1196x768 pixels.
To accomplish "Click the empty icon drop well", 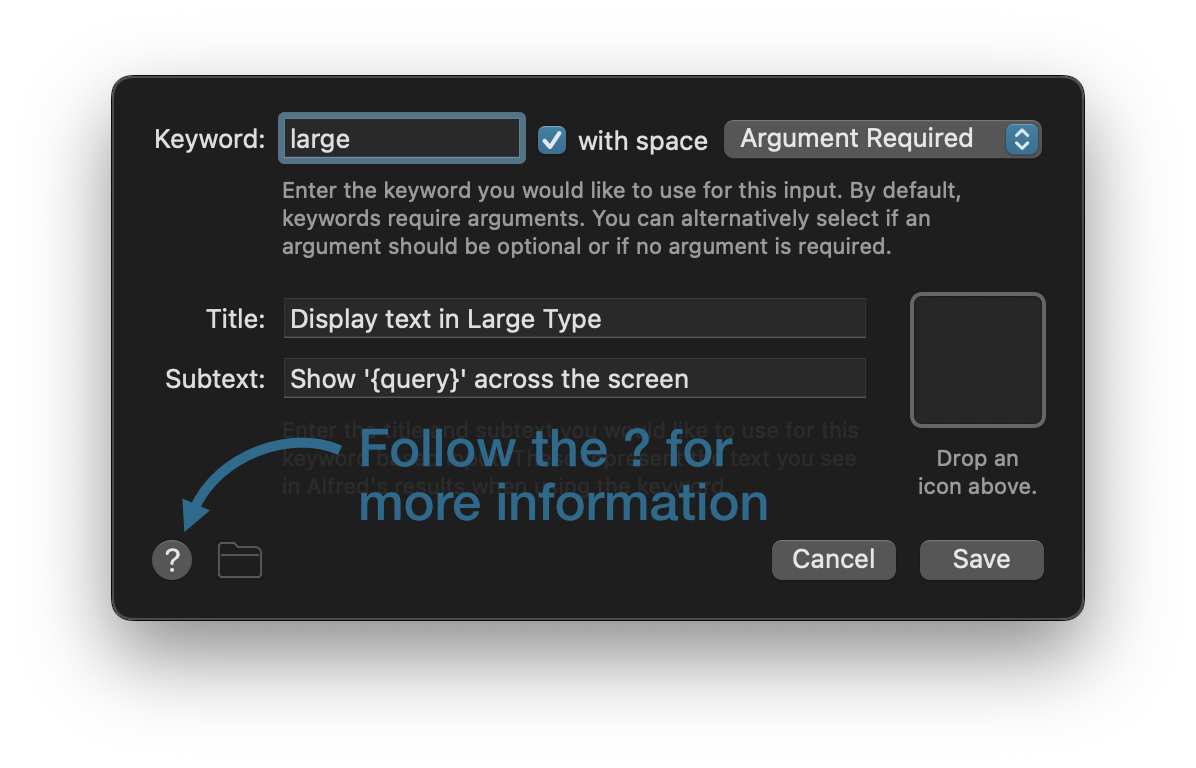I will pos(977,360).
